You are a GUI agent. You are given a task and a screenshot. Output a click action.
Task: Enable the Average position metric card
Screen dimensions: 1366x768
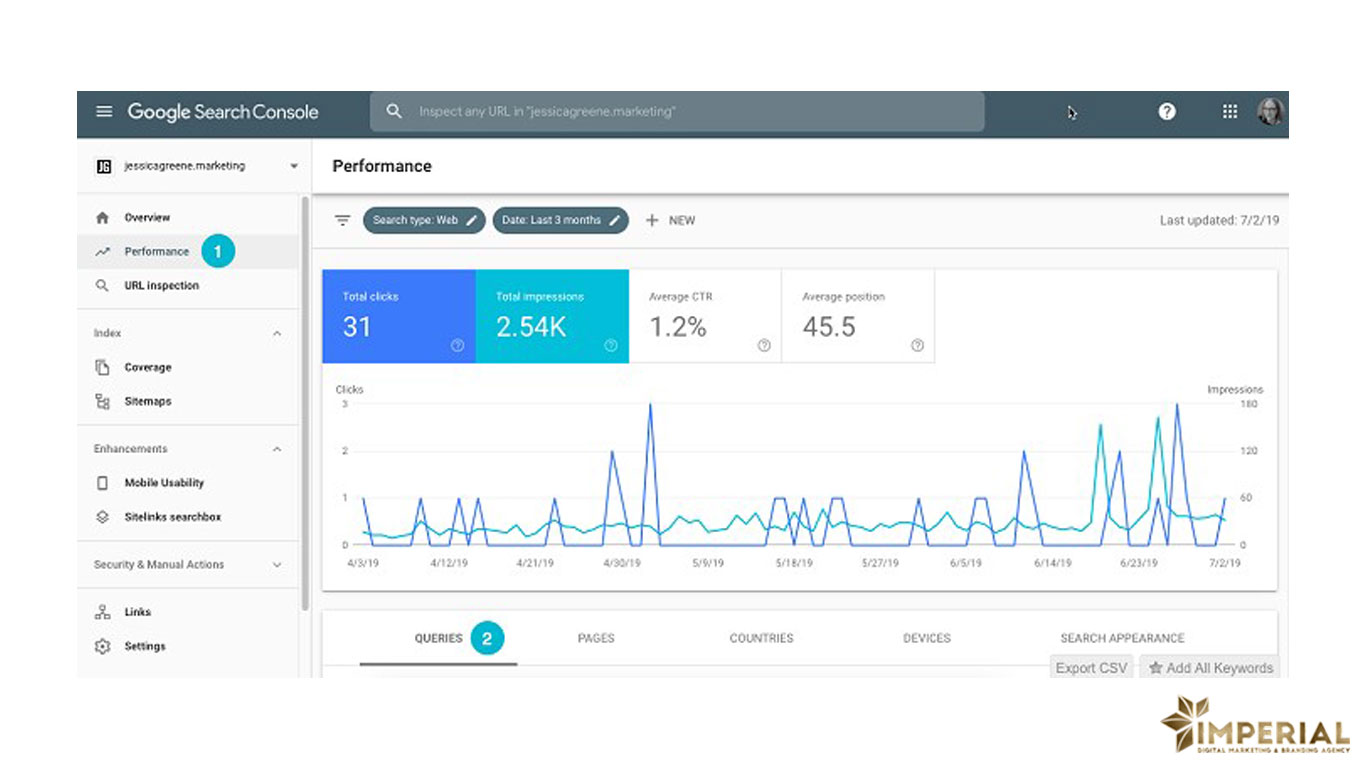tap(857, 316)
